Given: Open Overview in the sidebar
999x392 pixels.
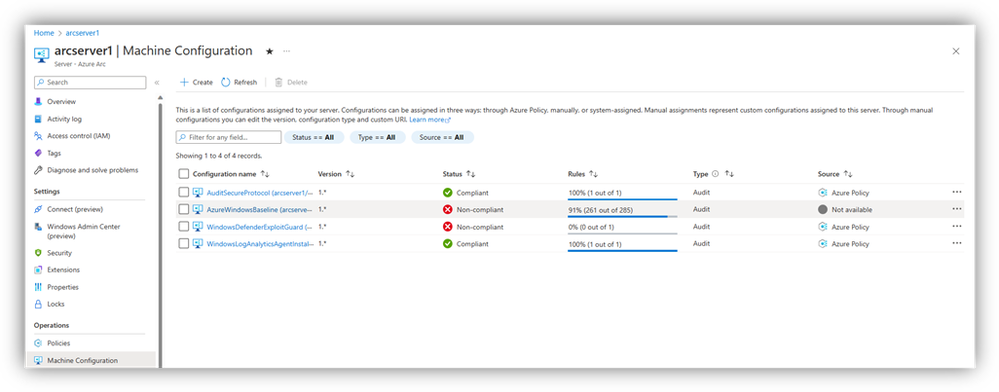Looking at the screenshot, I should [61, 101].
